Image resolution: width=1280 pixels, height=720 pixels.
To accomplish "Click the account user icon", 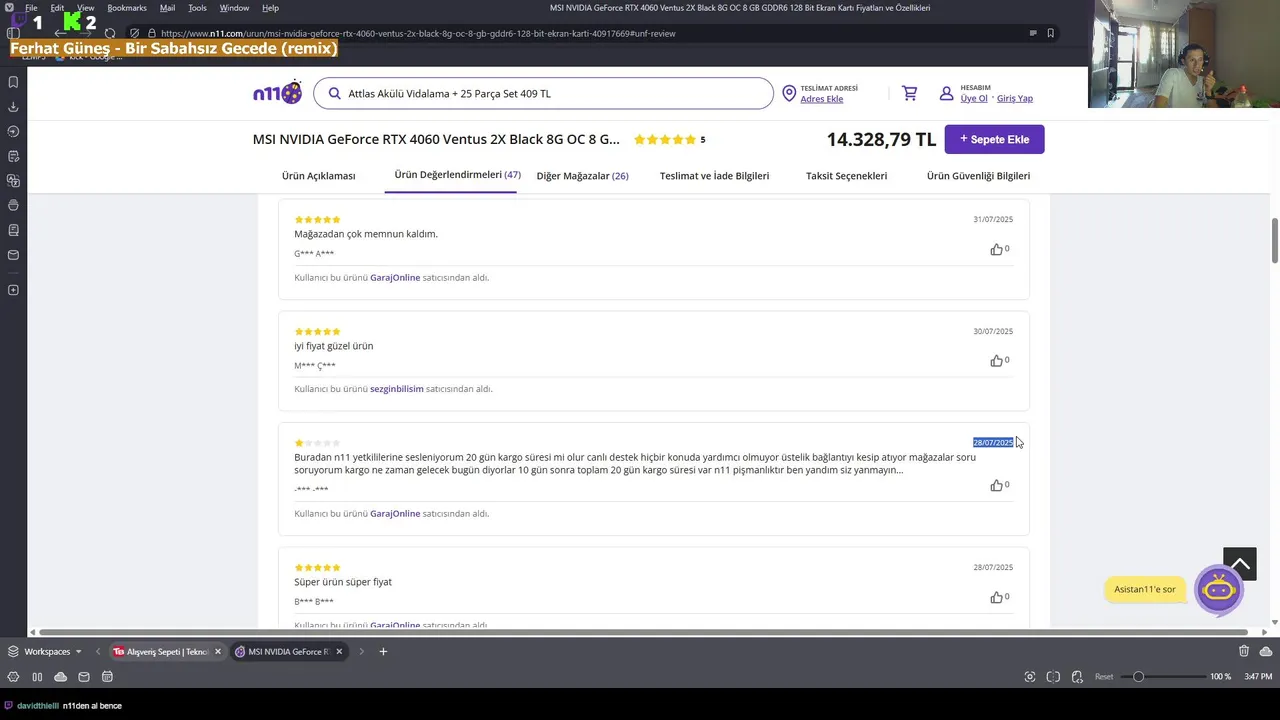I will coord(946,93).
